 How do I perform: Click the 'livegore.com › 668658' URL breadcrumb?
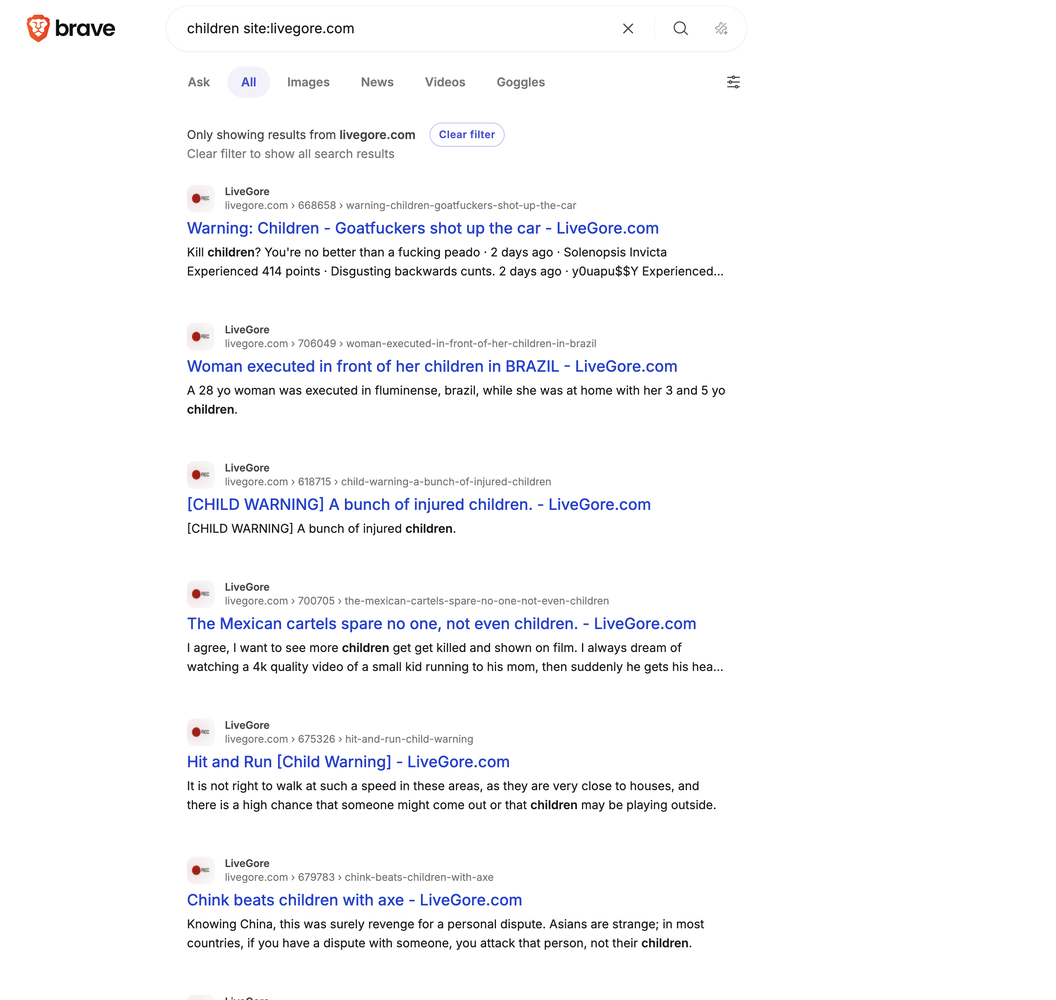(401, 205)
